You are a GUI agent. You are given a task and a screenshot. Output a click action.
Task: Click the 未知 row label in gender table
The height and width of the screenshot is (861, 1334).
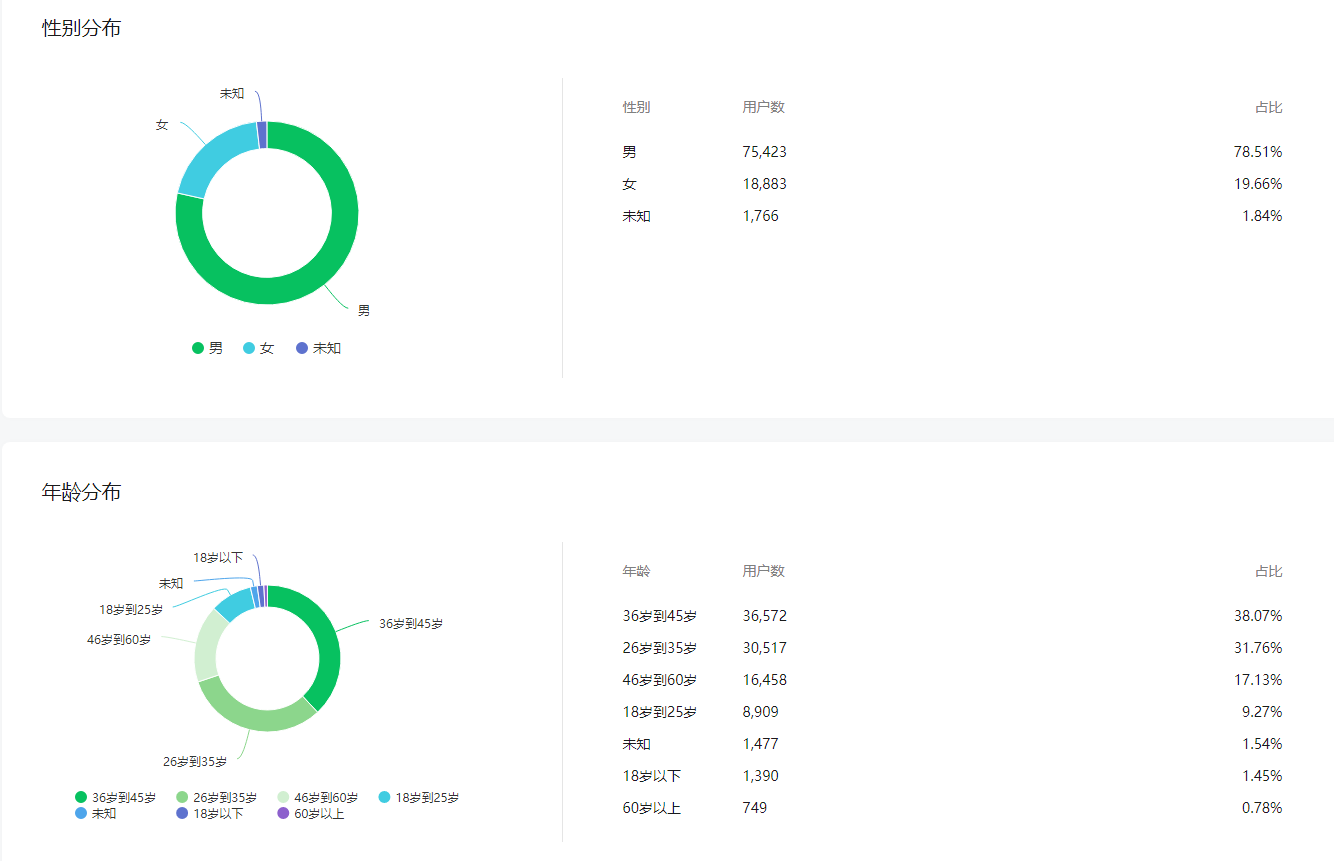coord(636,216)
